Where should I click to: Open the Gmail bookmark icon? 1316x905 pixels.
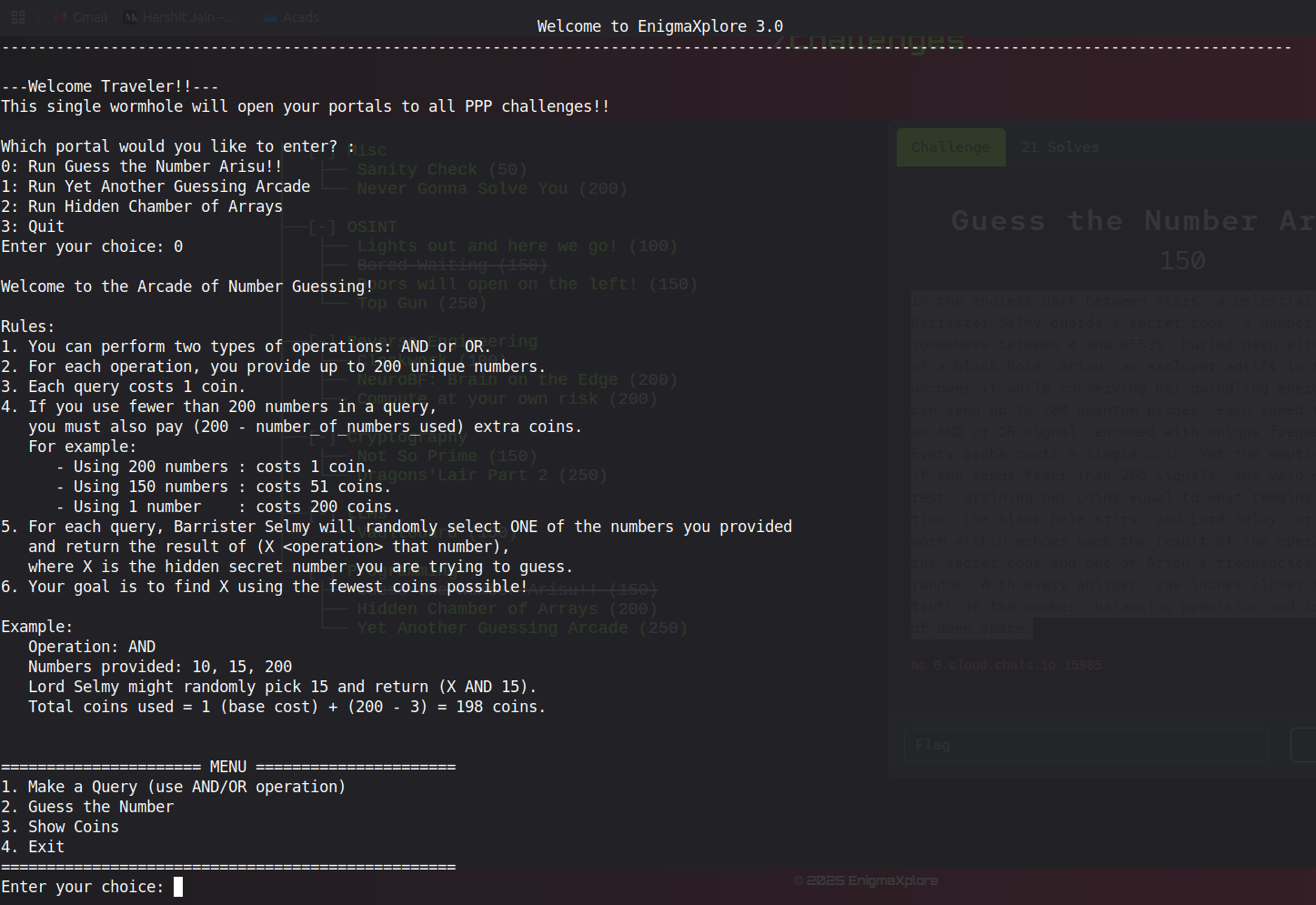[x=61, y=17]
